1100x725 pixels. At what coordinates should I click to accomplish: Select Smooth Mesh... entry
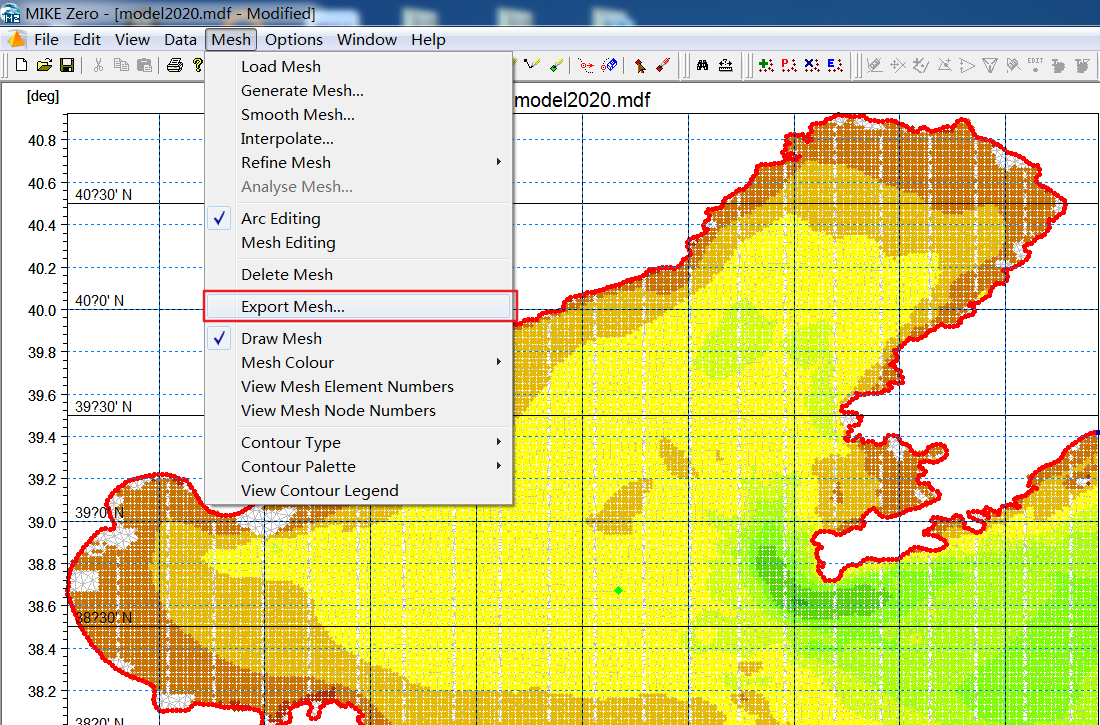click(297, 114)
